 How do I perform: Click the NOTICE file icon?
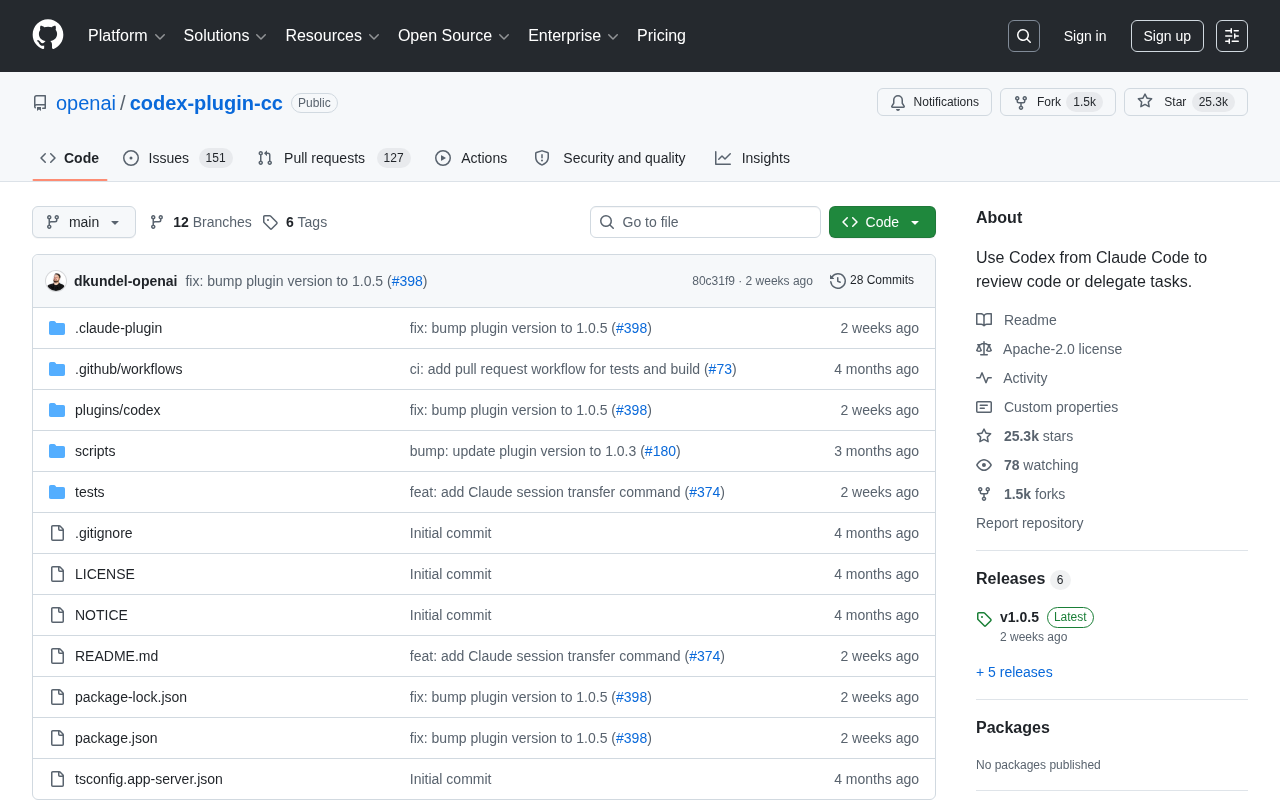(57, 615)
